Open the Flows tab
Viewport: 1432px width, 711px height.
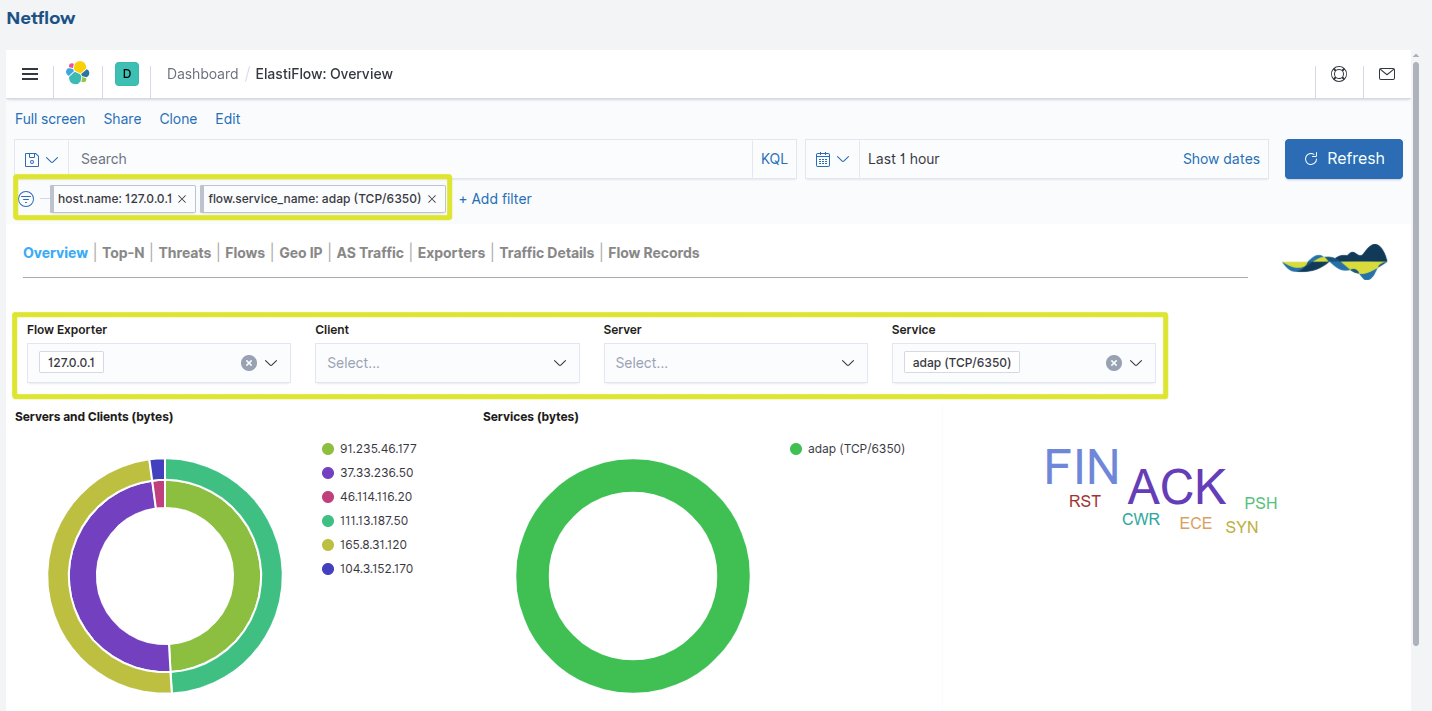(245, 253)
